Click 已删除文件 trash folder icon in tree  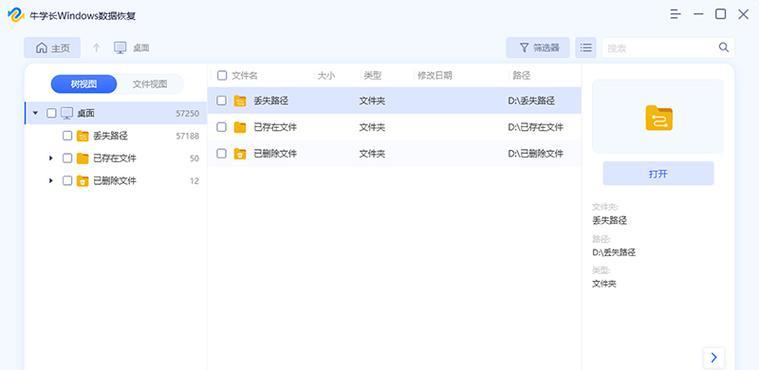[x=83, y=181]
